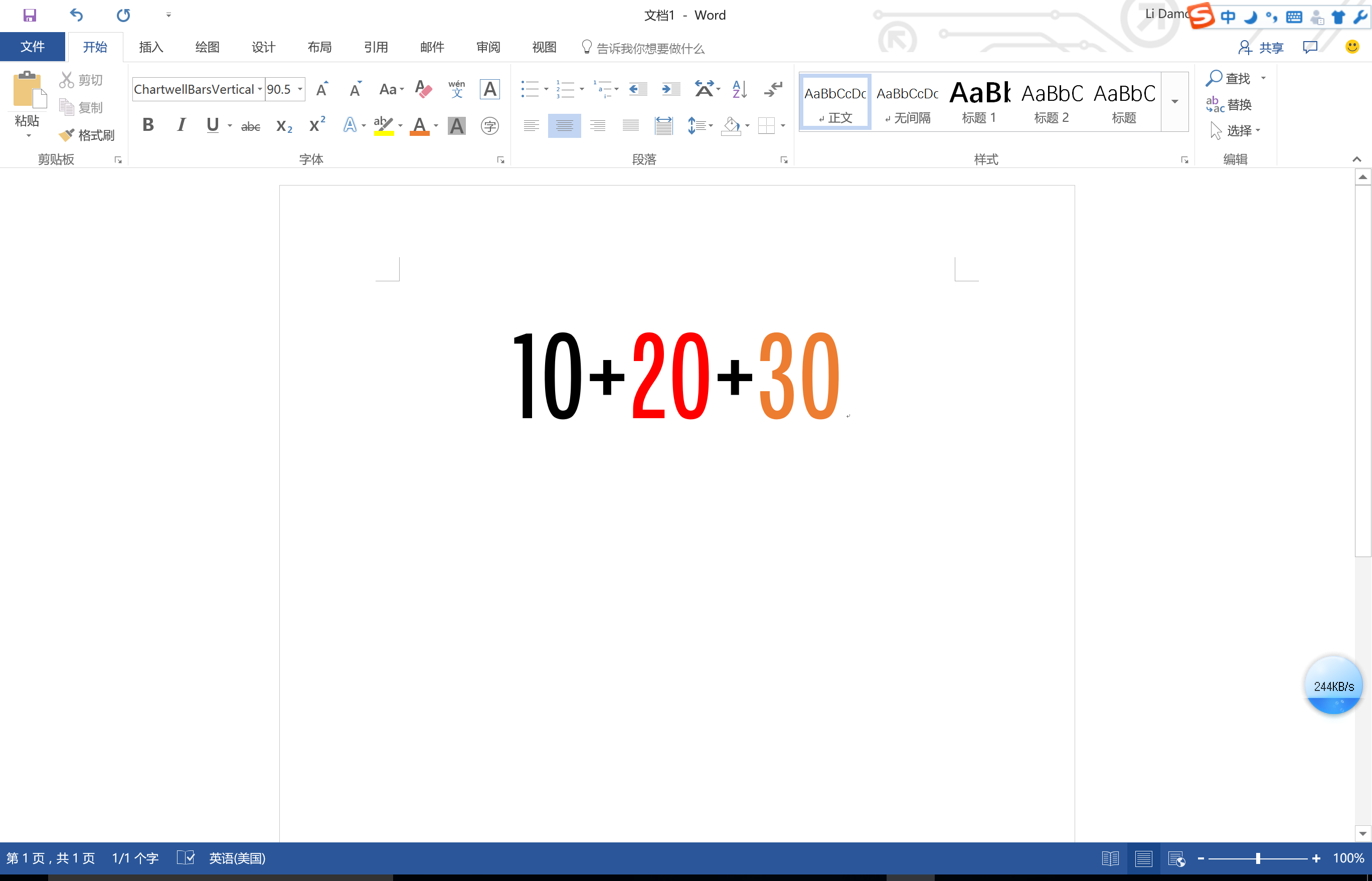Image resolution: width=1372 pixels, height=881 pixels.
Task: Switch to the 插入 ribbon tab
Action: click(151, 47)
